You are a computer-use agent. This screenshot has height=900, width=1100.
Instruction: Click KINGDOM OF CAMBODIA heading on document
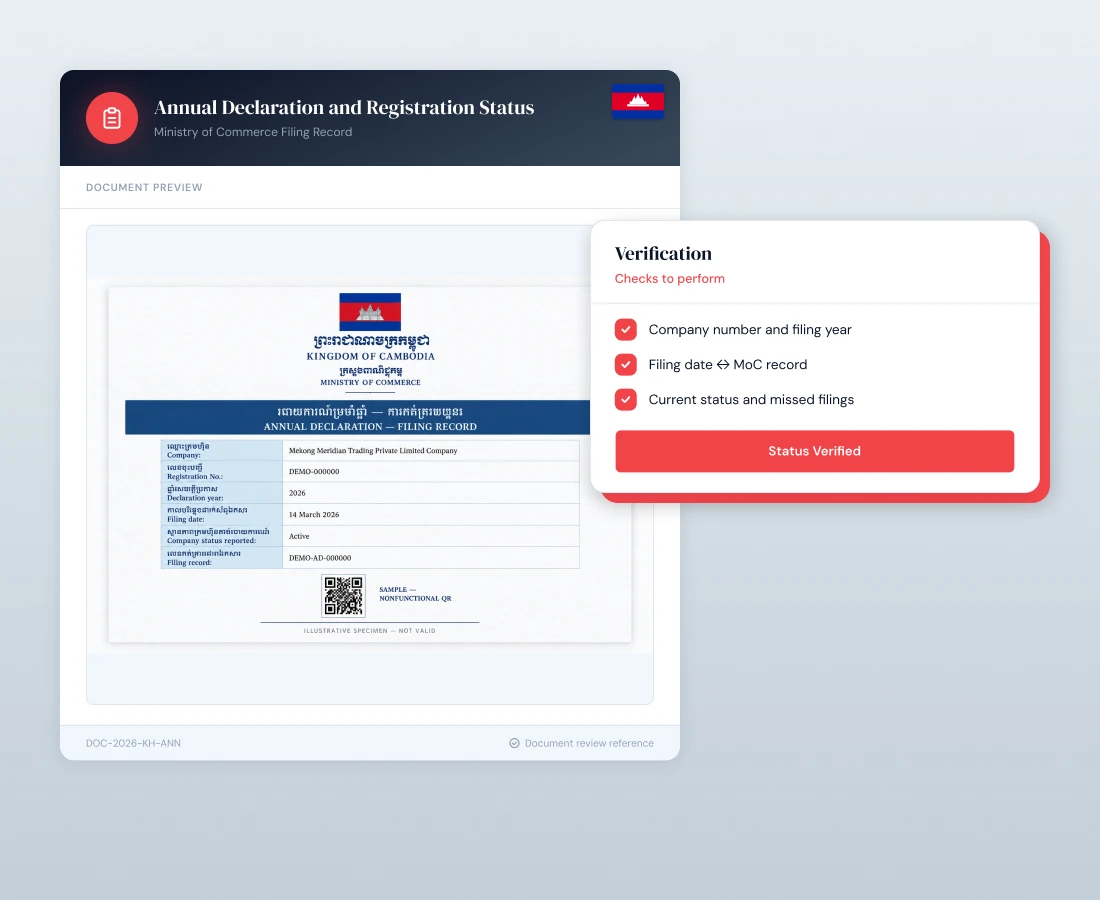(370, 356)
